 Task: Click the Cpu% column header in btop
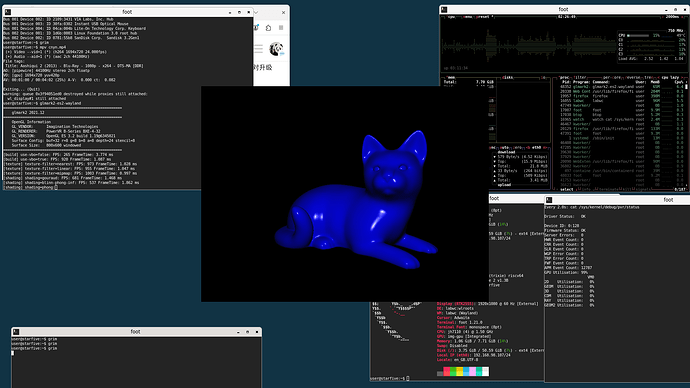[679, 82]
